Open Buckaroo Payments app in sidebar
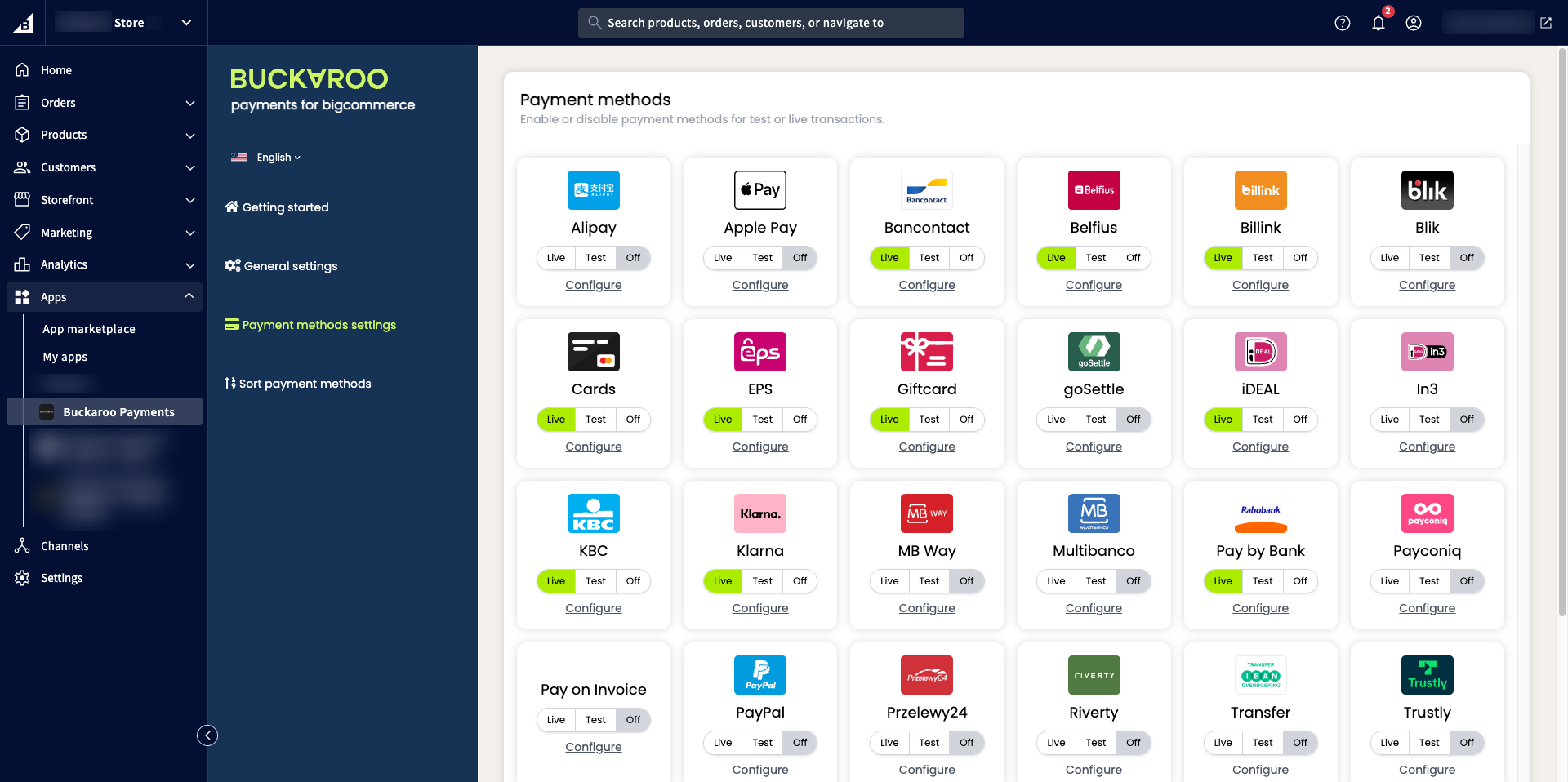Viewport: 1568px width, 782px height. tap(105, 411)
